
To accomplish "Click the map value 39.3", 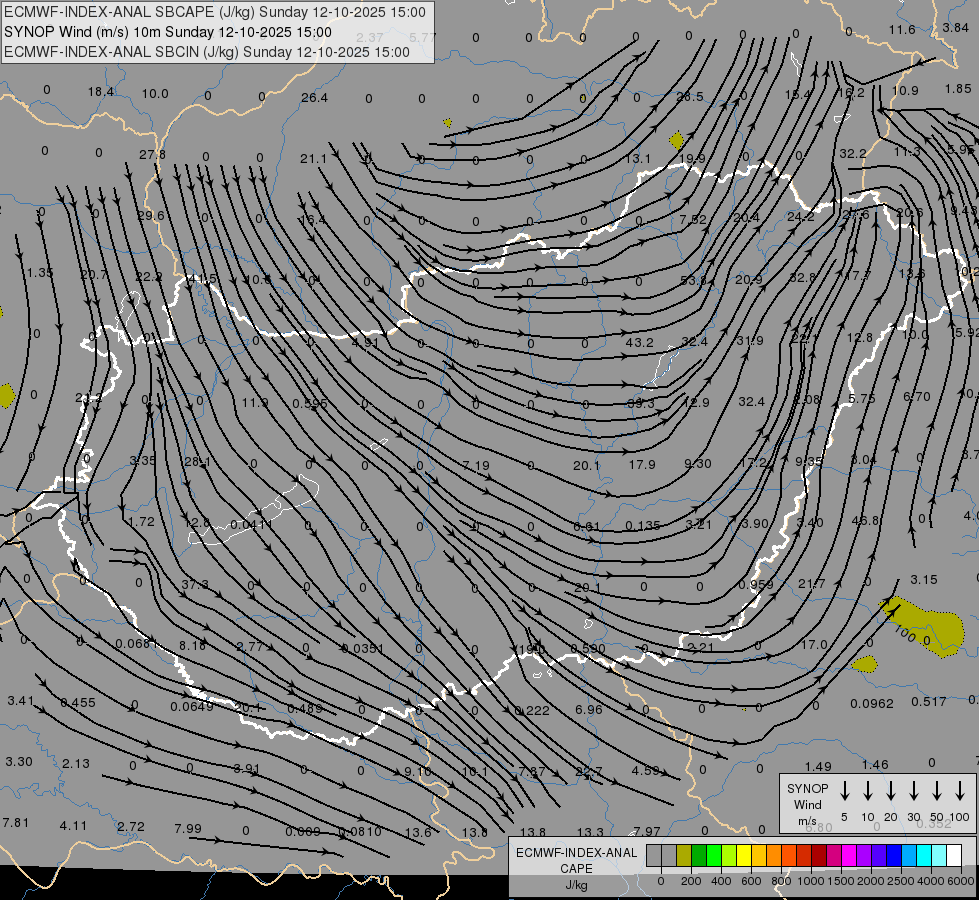I will 641,403.
